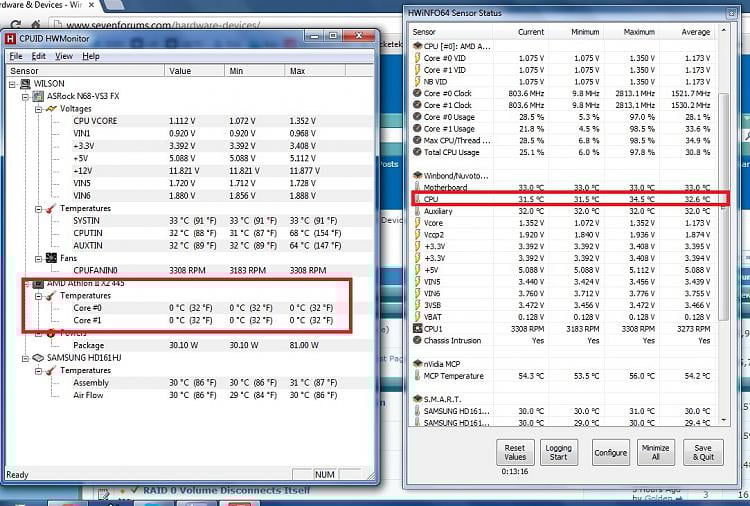Click the Value column header in HWMonitor
This screenshot has width=750, height=506.
pyautogui.click(x=195, y=71)
